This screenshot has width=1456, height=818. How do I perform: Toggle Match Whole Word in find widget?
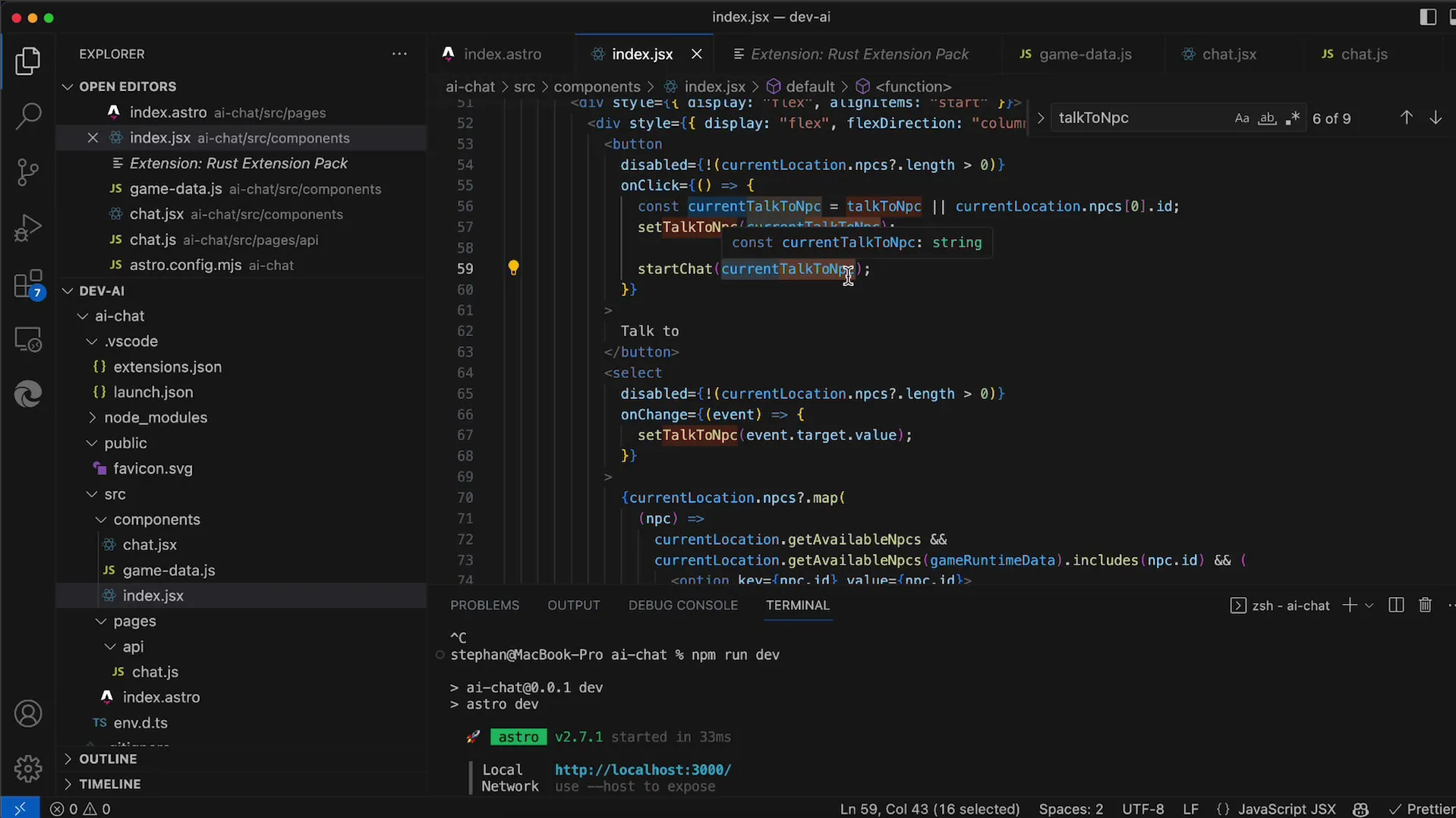[1267, 118]
